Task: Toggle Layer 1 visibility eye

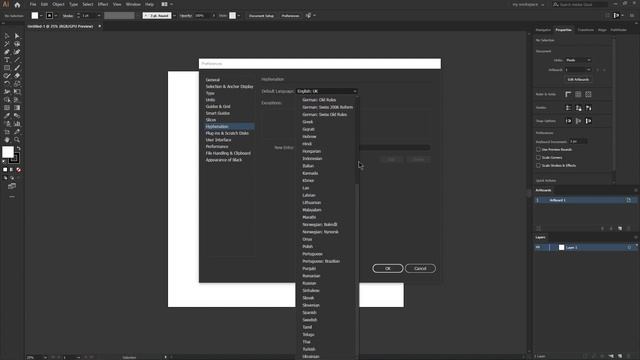Action: (x=538, y=247)
